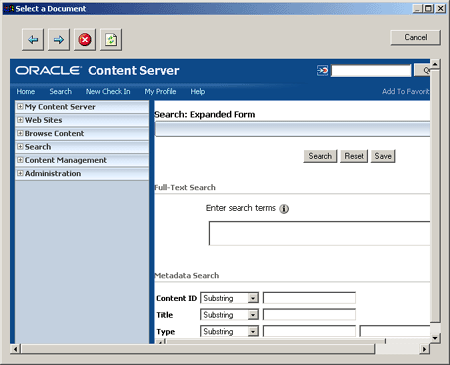The height and width of the screenshot is (365, 450).
Task: Click the outer horizontal scrollbar left arrow
Action: tap(15, 349)
